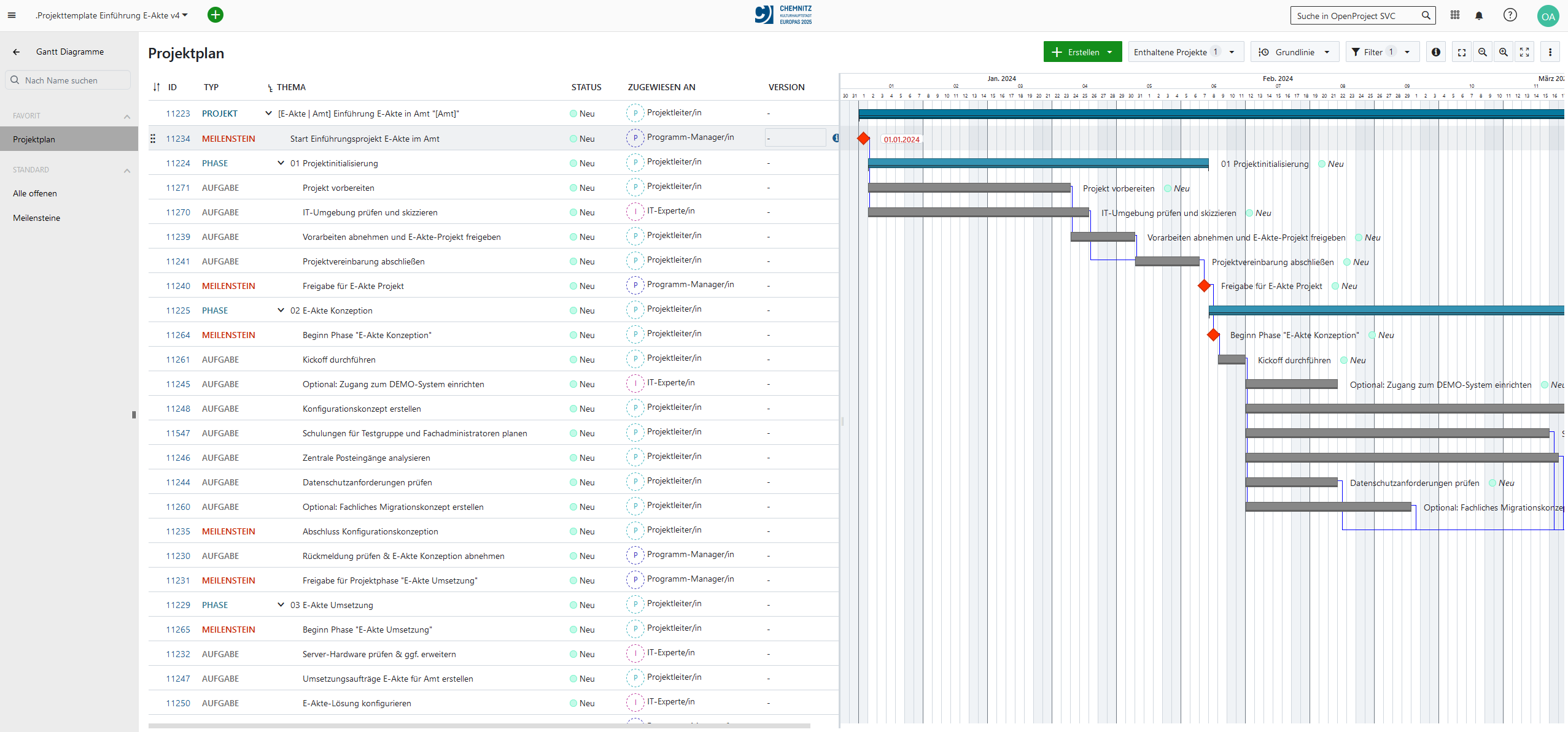Image resolution: width=1568 pixels, height=732 pixels.
Task: Collapse the FAVORIT sidebar section
Action: pos(127,116)
